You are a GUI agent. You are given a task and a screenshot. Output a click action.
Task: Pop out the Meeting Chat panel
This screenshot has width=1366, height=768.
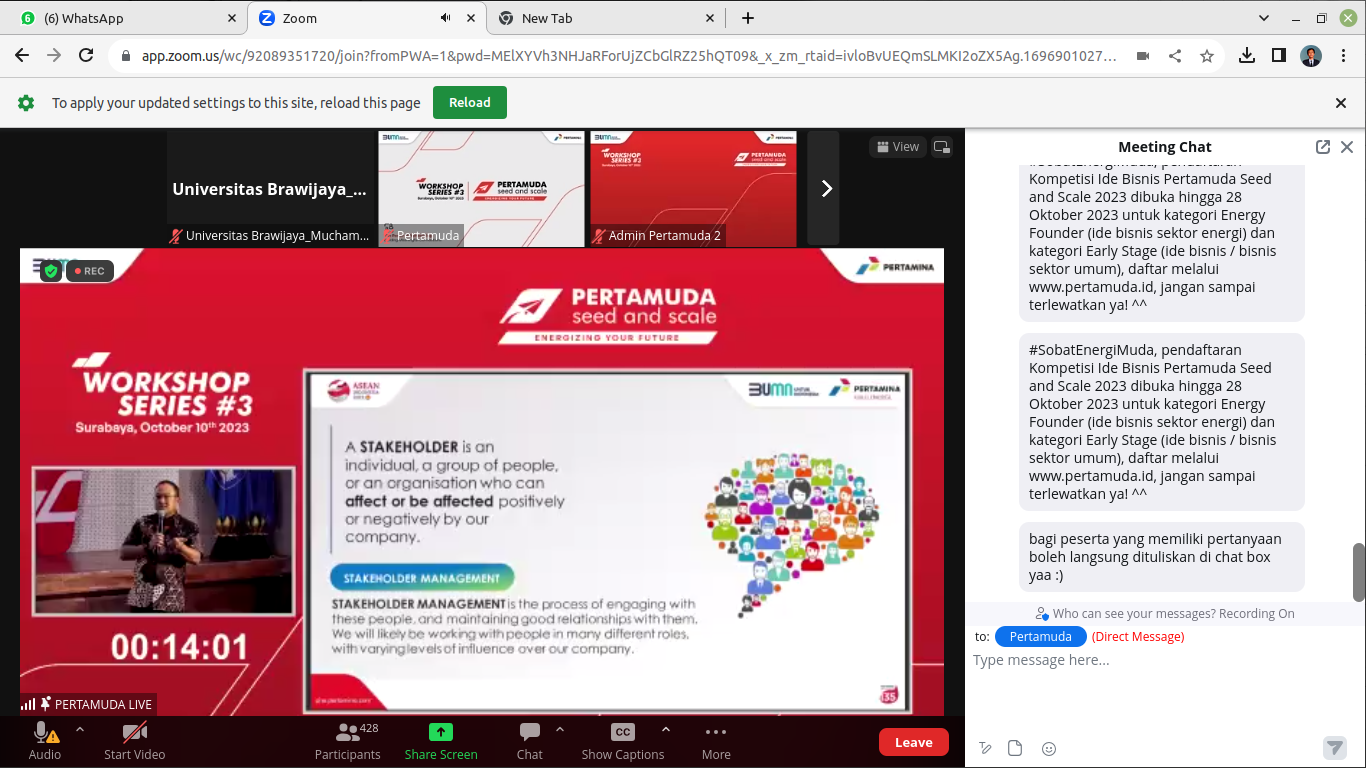pos(1323,147)
